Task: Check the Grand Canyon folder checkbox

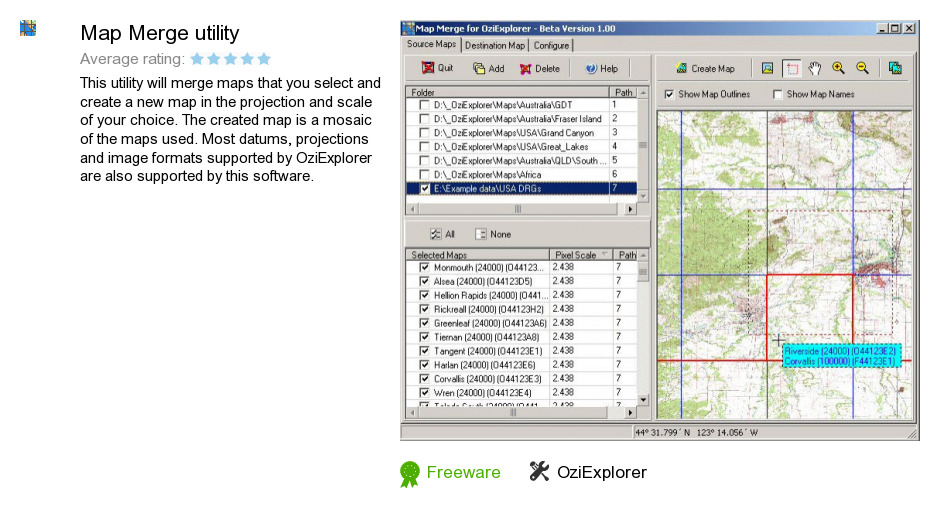Action: click(x=424, y=132)
